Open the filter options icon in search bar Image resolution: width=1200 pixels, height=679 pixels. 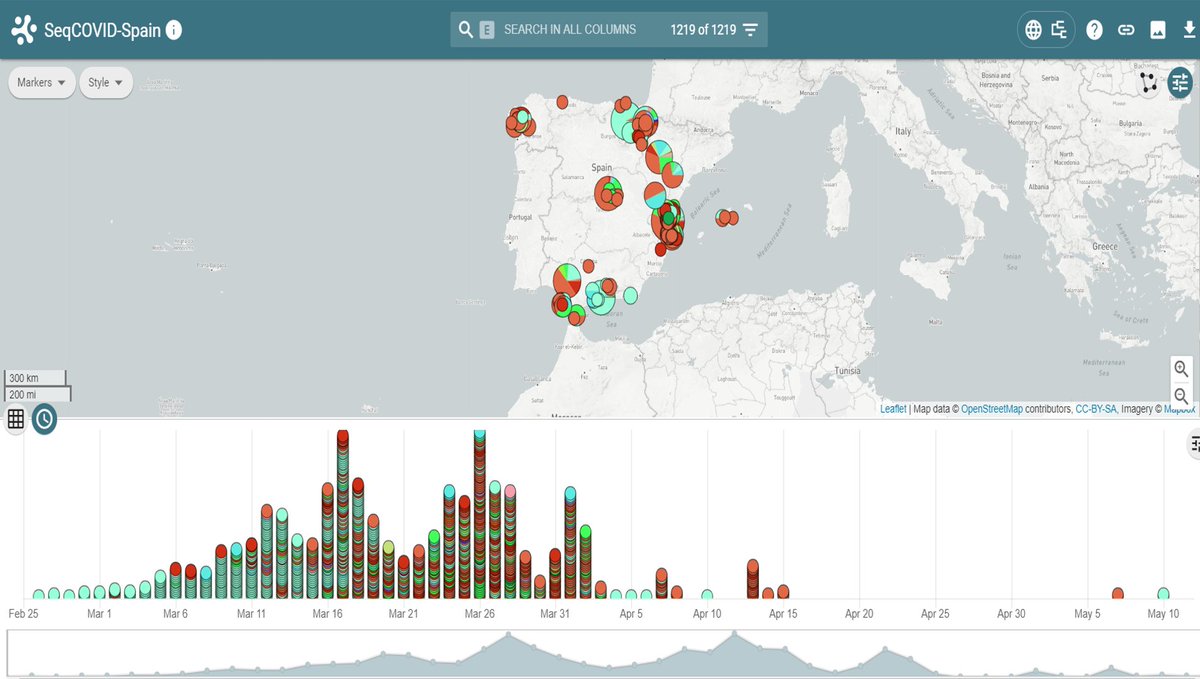click(x=751, y=30)
